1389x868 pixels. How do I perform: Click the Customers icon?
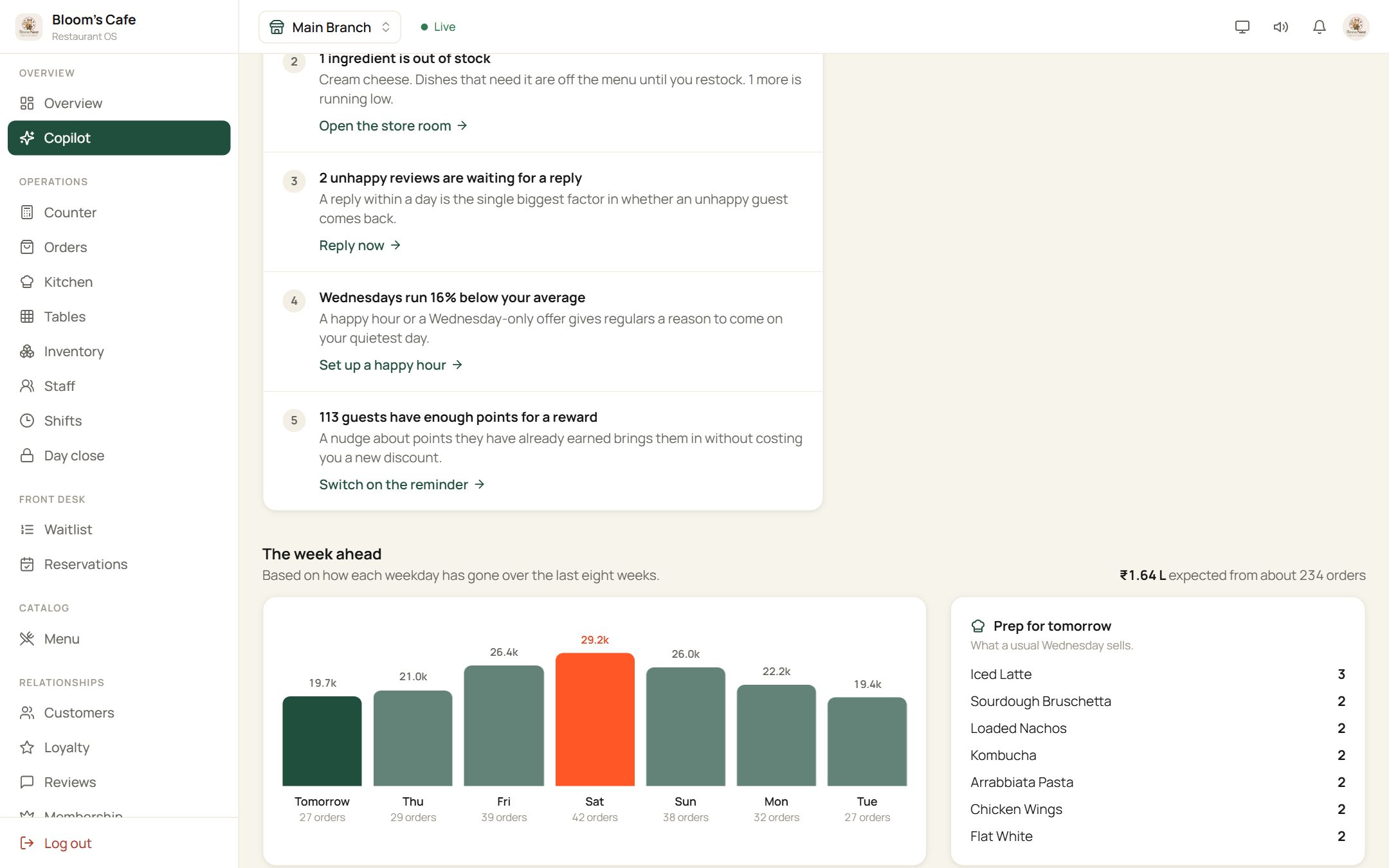pos(27,713)
